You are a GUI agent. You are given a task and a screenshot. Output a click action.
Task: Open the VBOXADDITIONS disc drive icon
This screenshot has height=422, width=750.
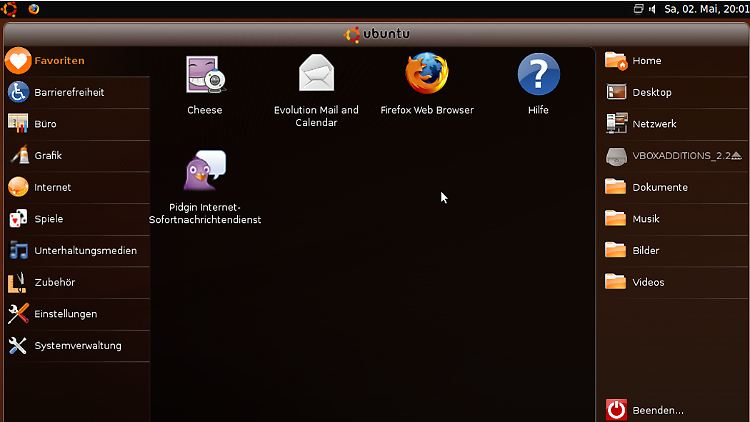[616, 156]
